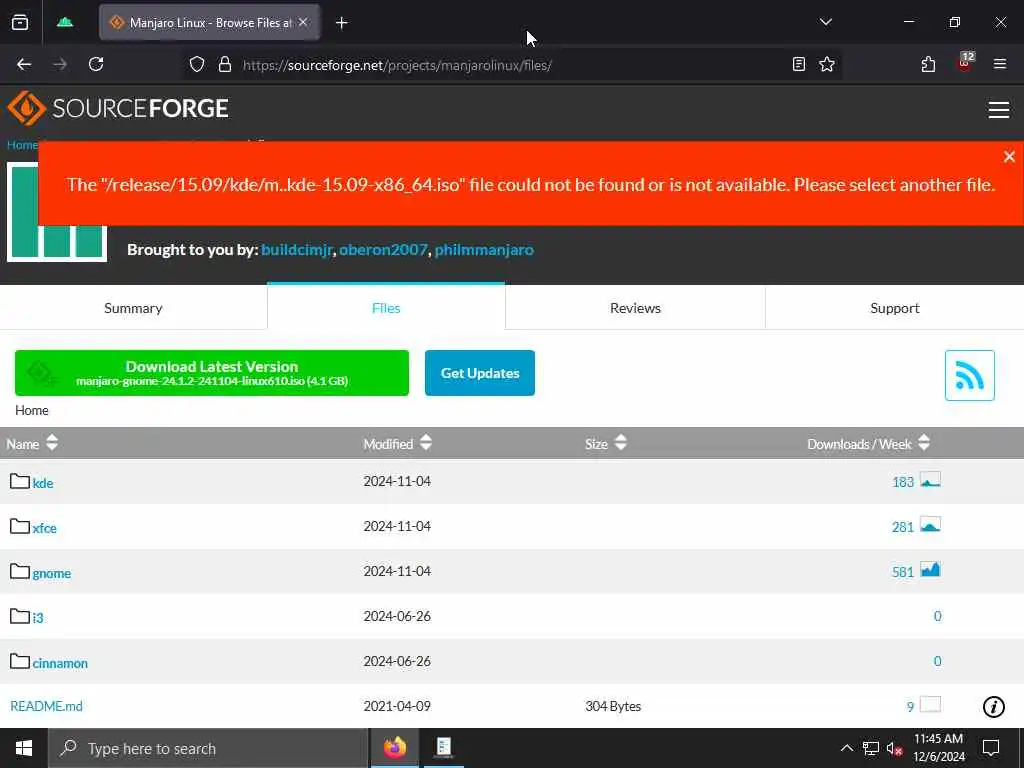Open the second taskbar app icon
The width and height of the screenshot is (1024, 768).
coord(443,748)
